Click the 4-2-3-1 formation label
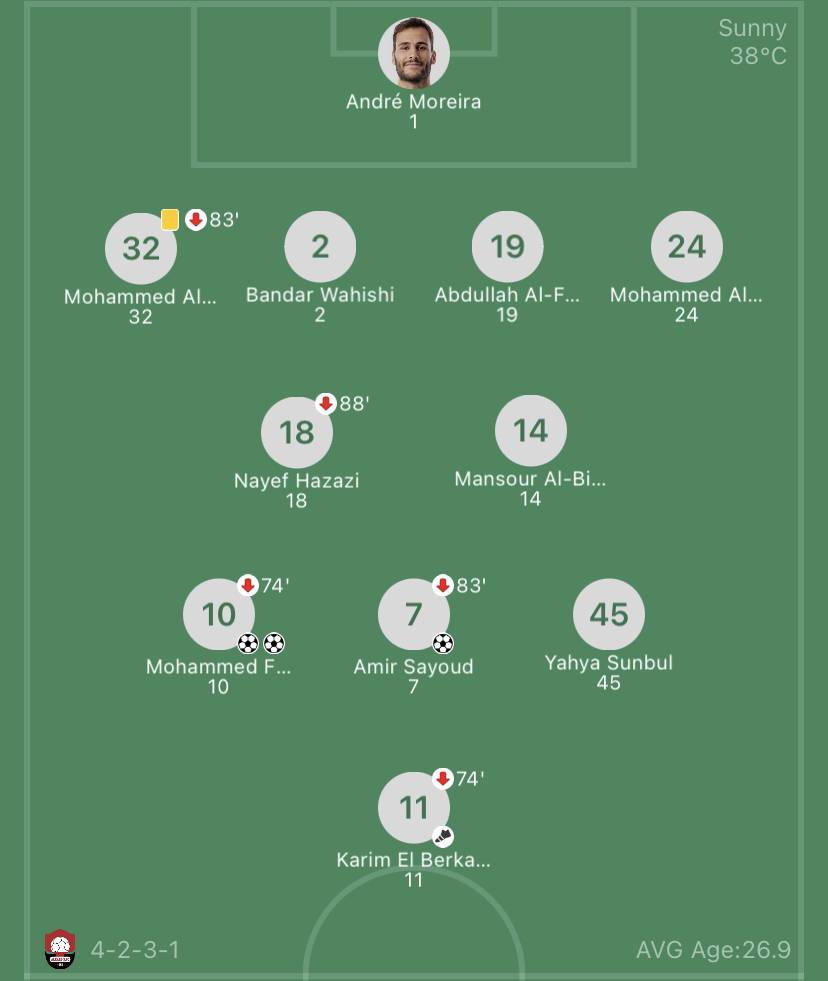Screen dimensions: 828x981 [135, 949]
